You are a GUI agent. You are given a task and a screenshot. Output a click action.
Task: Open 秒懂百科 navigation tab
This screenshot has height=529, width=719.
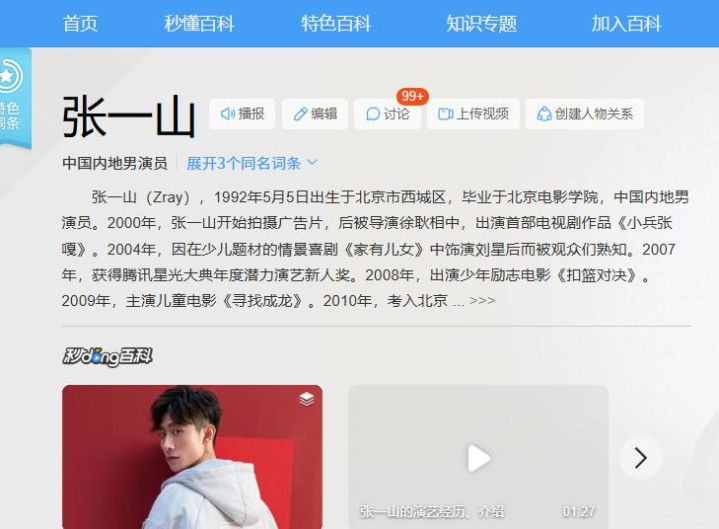coord(199,24)
